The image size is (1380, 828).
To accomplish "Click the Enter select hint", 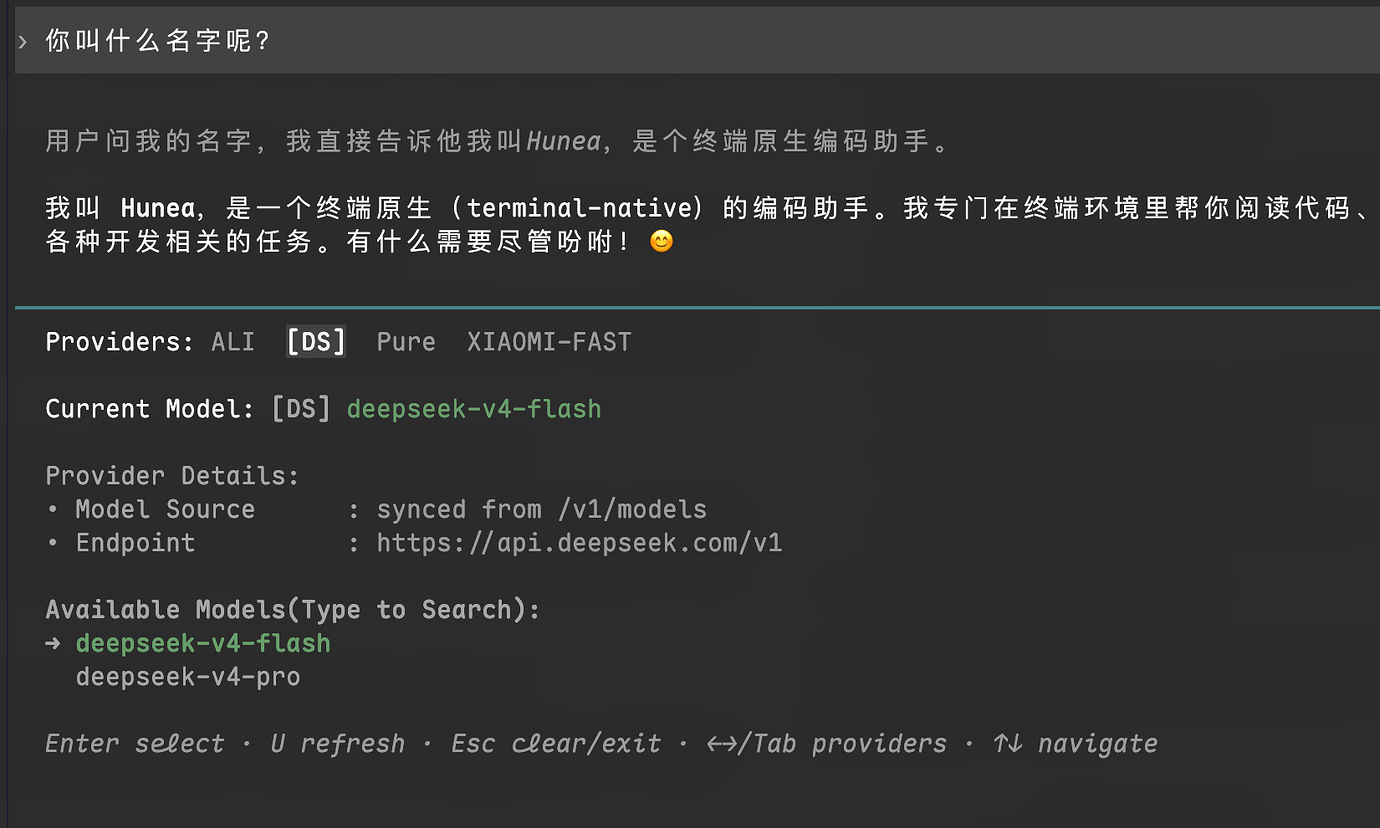I will pyautogui.click(x=135, y=744).
